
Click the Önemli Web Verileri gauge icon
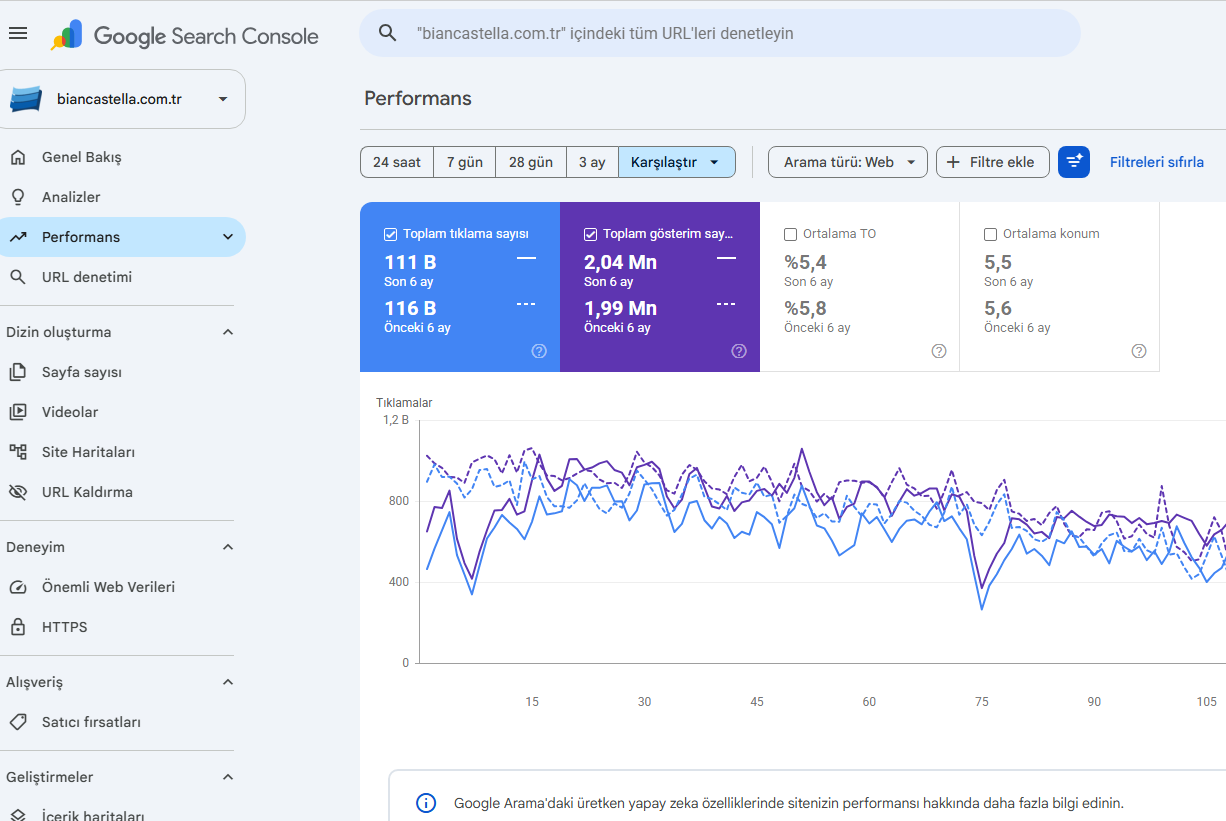coord(17,587)
